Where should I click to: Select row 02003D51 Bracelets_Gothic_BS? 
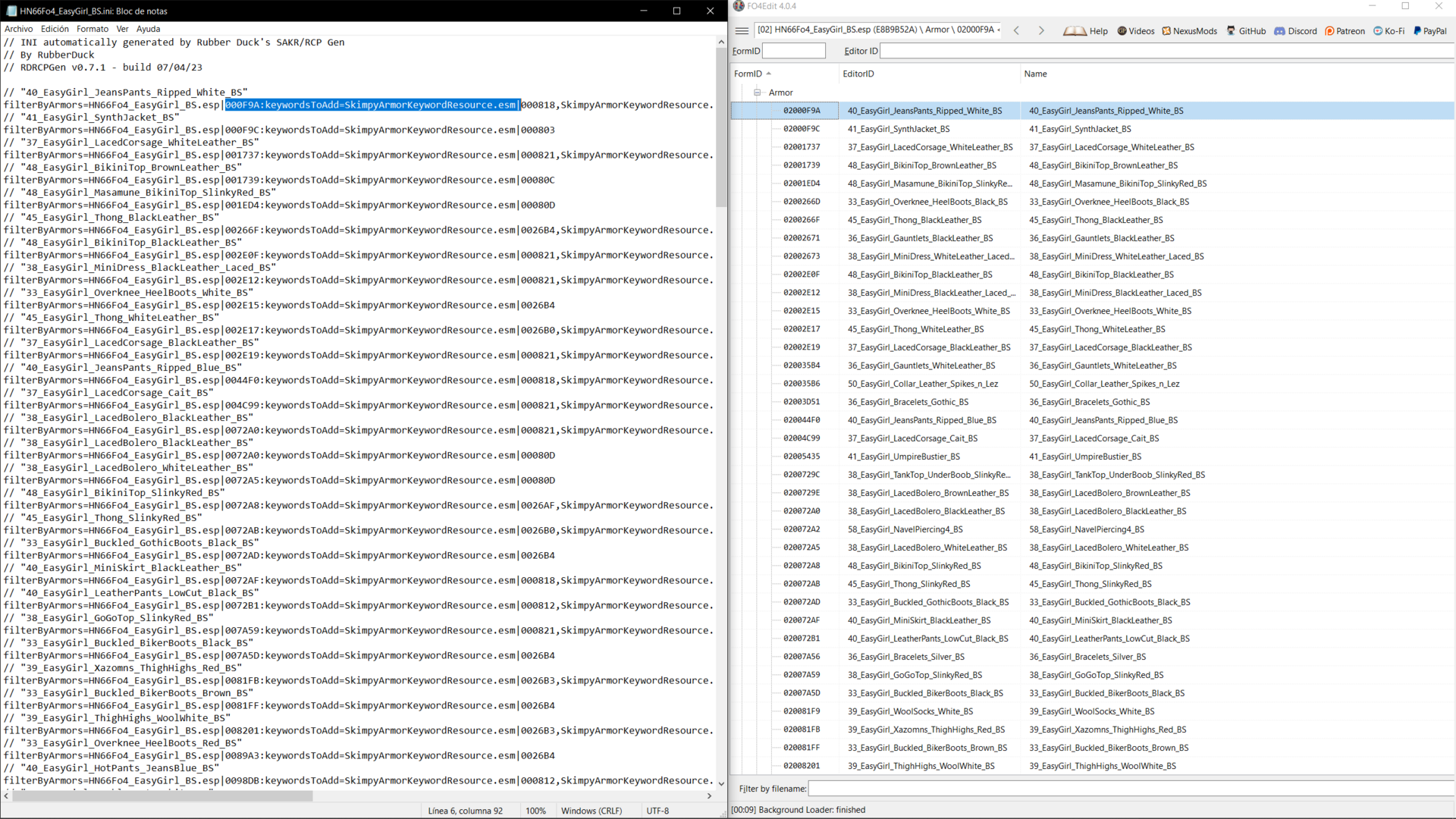tap(1093, 402)
